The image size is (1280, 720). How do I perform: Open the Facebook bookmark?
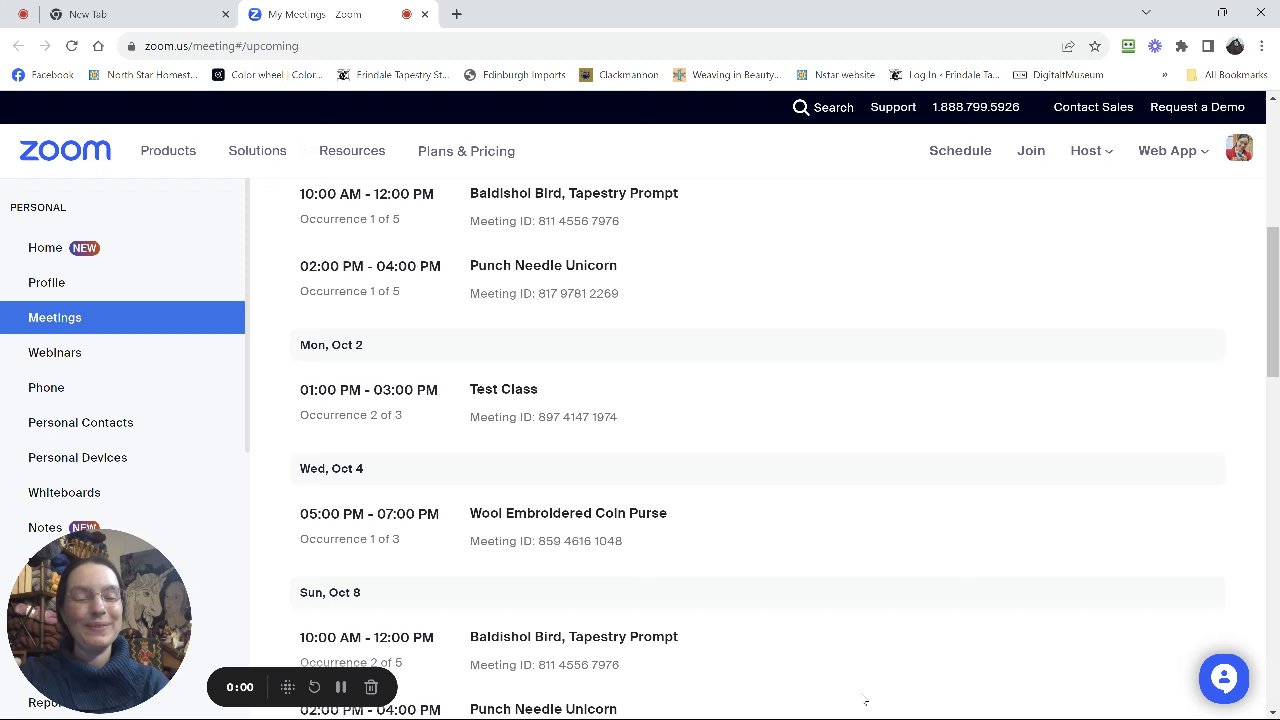coord(43,75)
